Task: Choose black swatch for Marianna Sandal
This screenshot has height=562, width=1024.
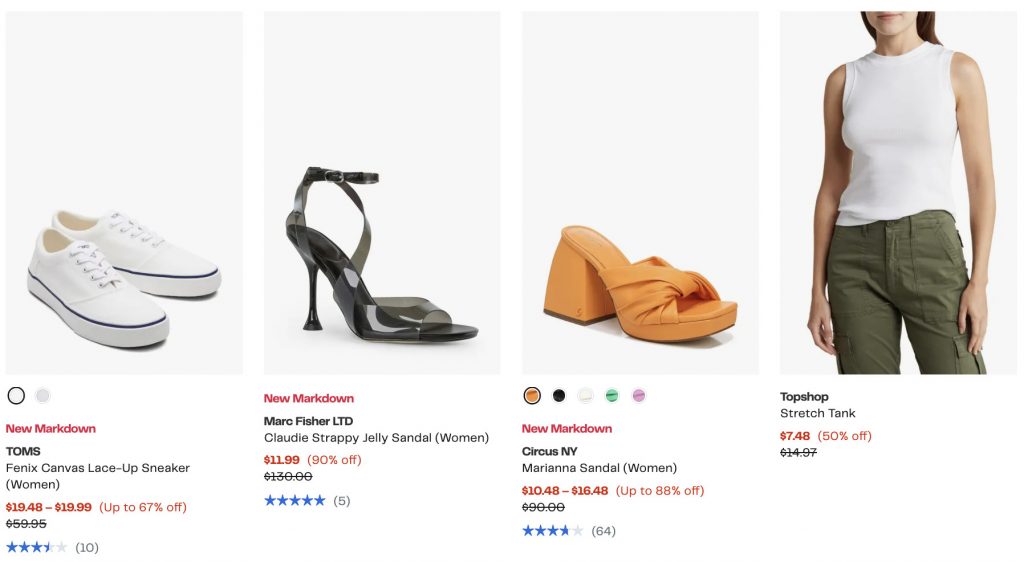Action: coord(559,395)
